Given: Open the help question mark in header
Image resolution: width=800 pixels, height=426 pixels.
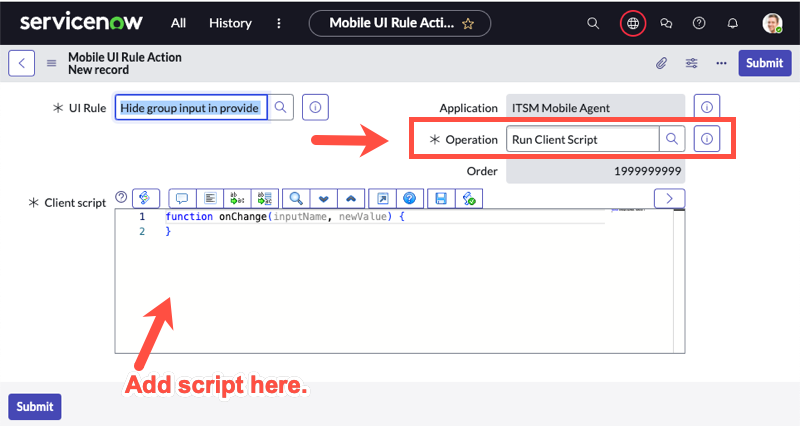Looking at the screenshot, I should coord(699,23).
